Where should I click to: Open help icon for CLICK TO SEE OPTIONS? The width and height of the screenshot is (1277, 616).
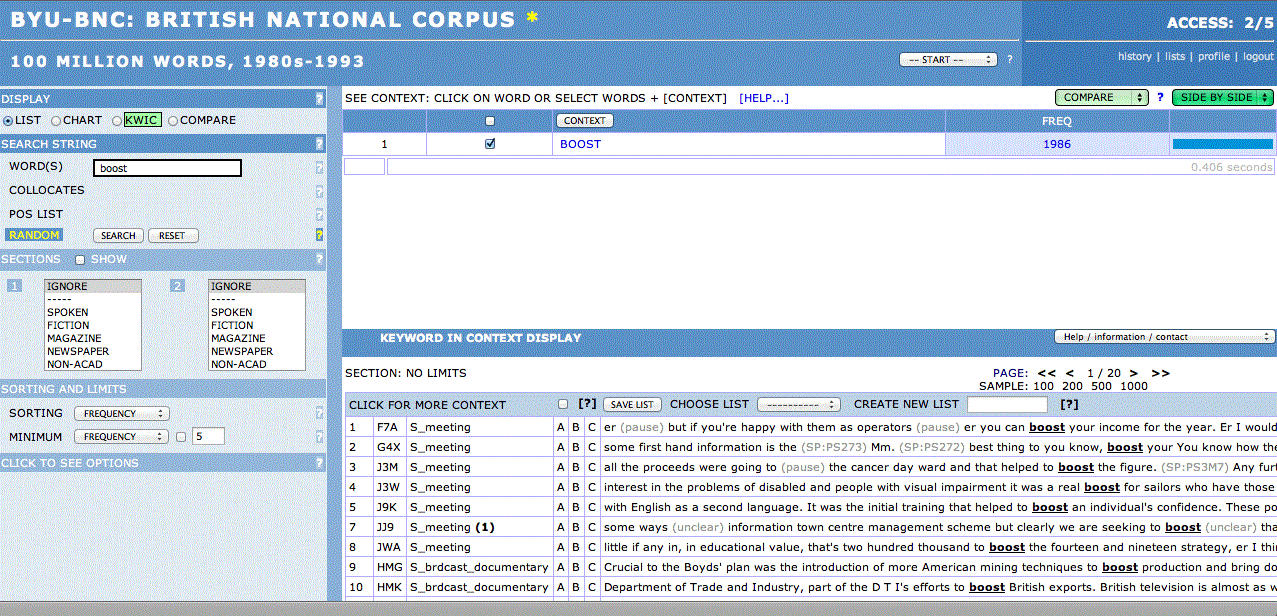point(320,463)
